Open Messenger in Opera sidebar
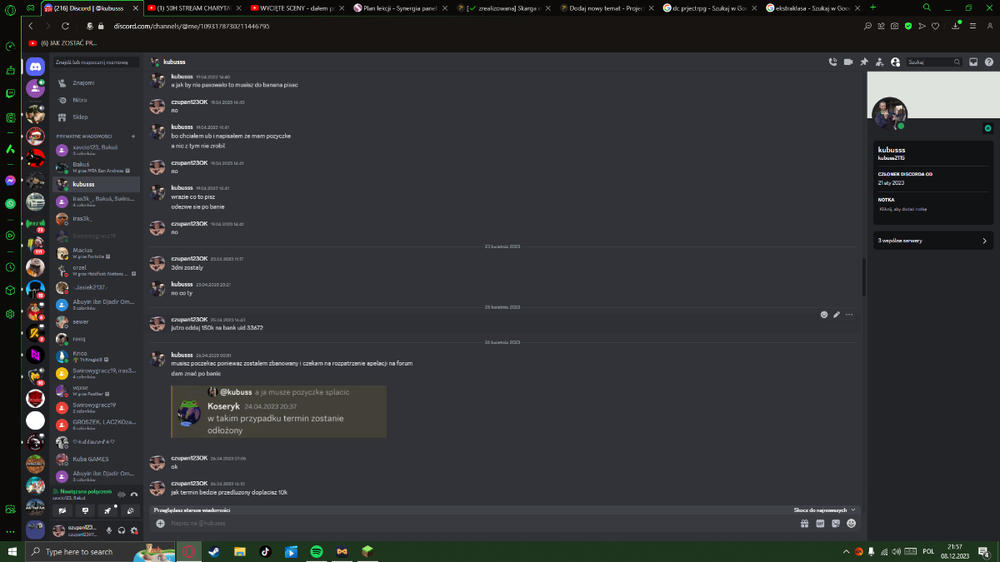The height and width of the screenshot is (562, 1000). [10, 181]
